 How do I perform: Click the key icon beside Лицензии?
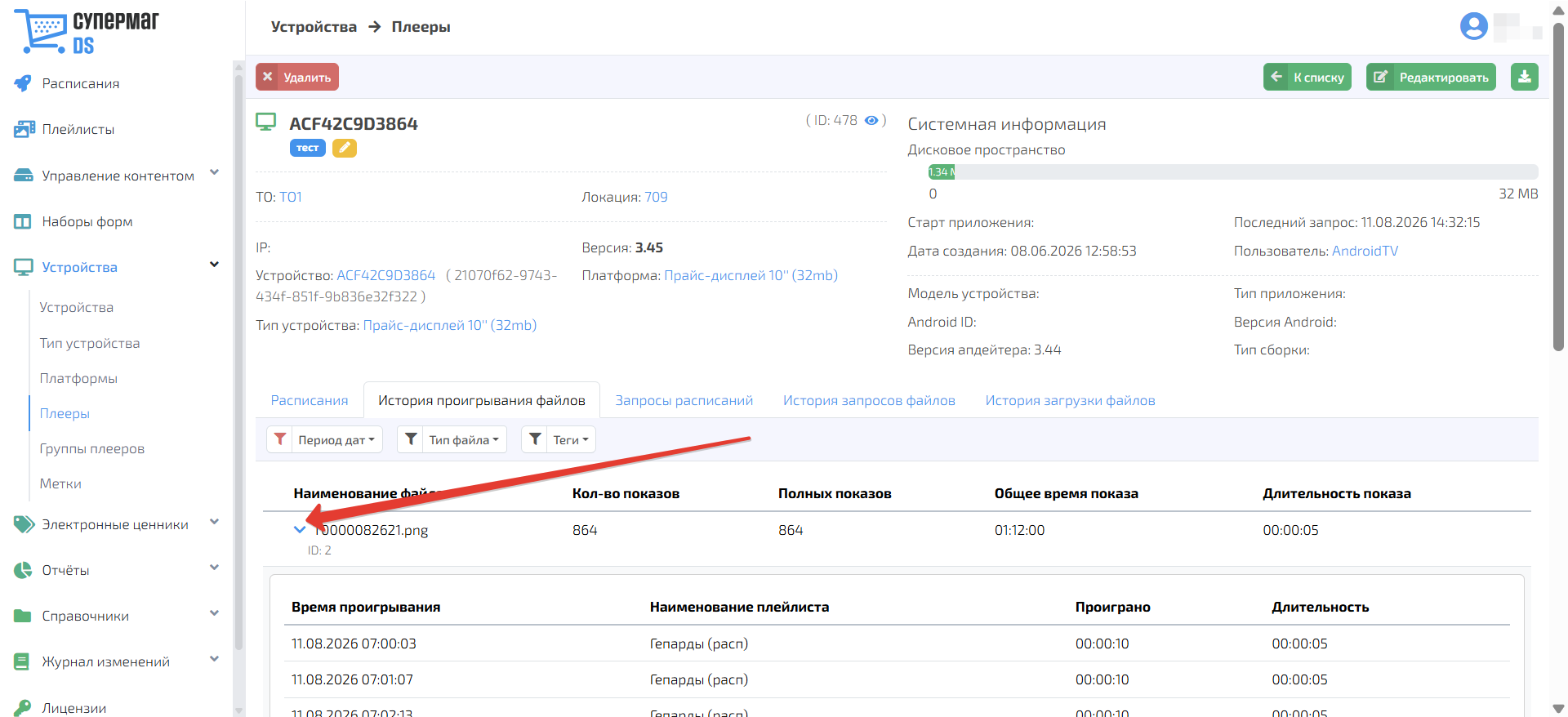(23, 707)
